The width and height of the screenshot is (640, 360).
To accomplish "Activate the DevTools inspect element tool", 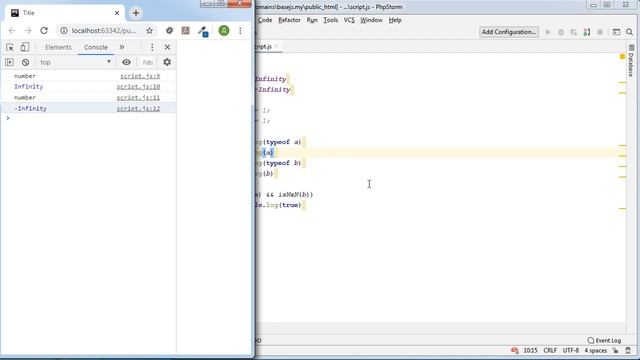I will [10, 47].
